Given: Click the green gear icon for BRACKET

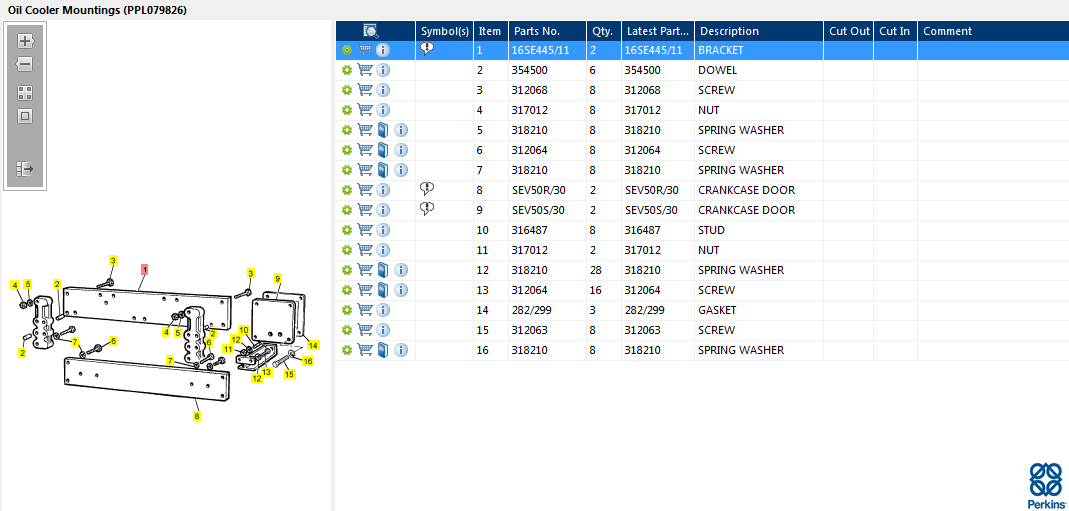Looking at the screenshot, I should [x=346, y=50].
